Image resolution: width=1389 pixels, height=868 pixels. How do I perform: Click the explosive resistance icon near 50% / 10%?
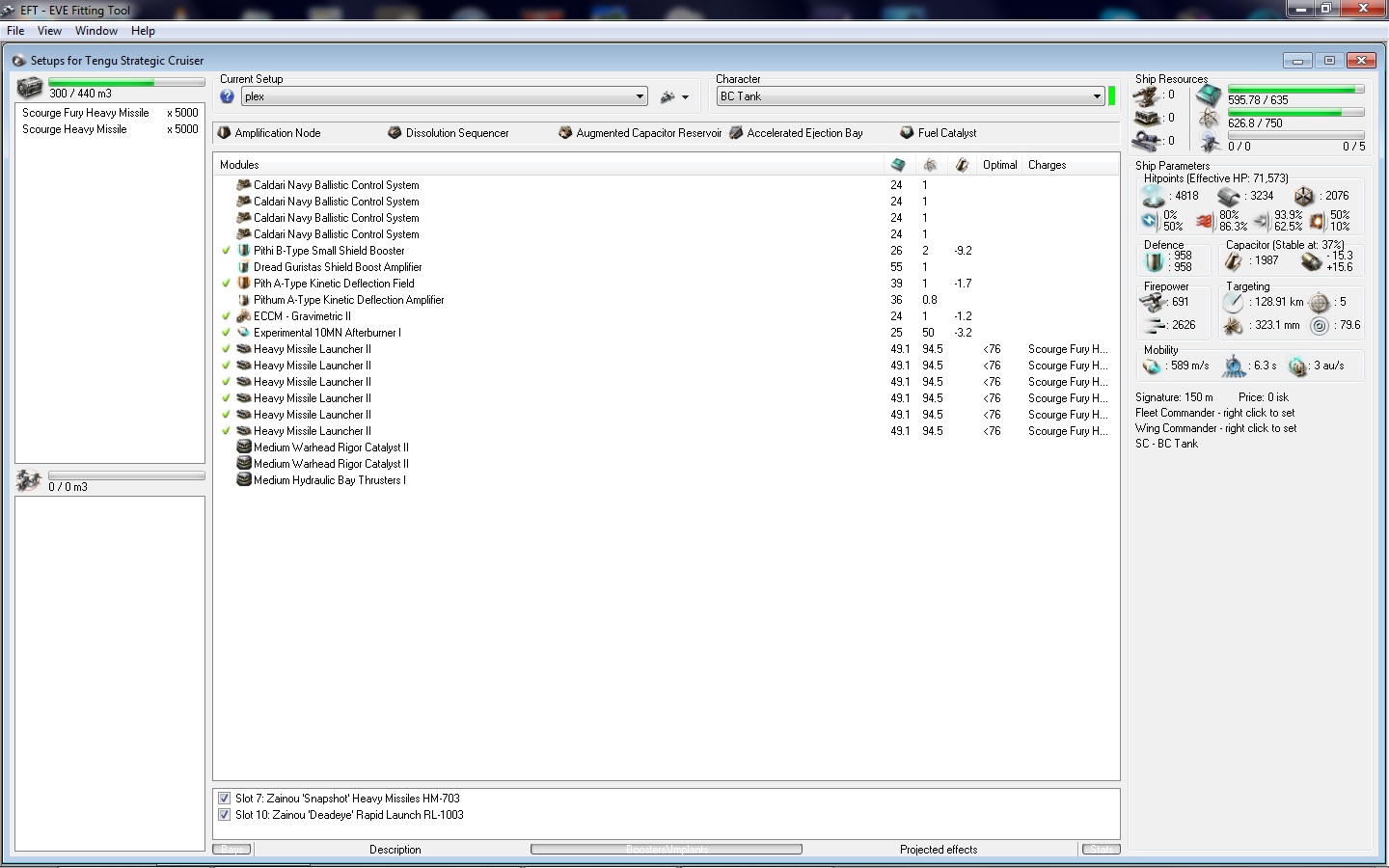1317,221
